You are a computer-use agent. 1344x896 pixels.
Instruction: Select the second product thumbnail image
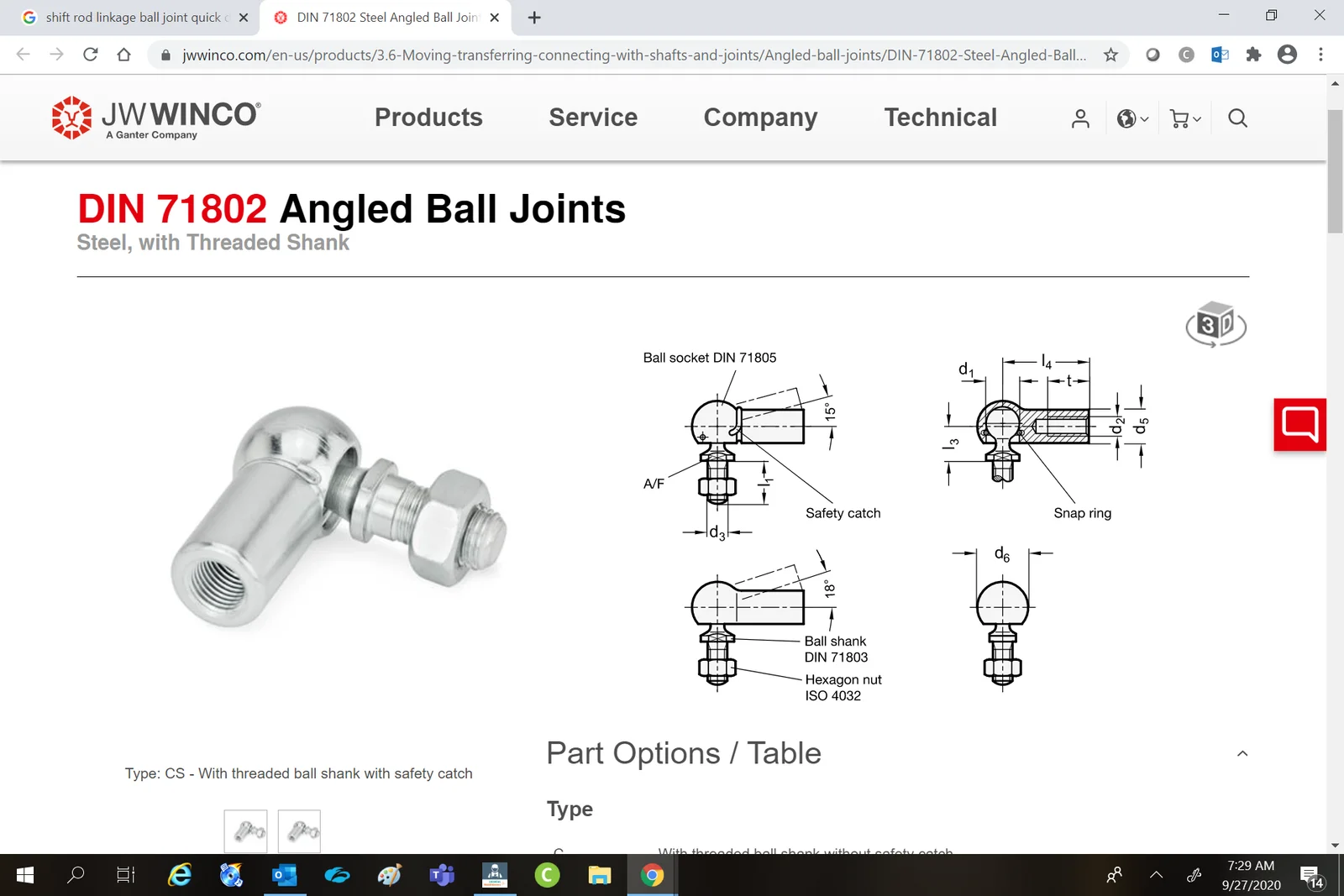click(299, 831)
